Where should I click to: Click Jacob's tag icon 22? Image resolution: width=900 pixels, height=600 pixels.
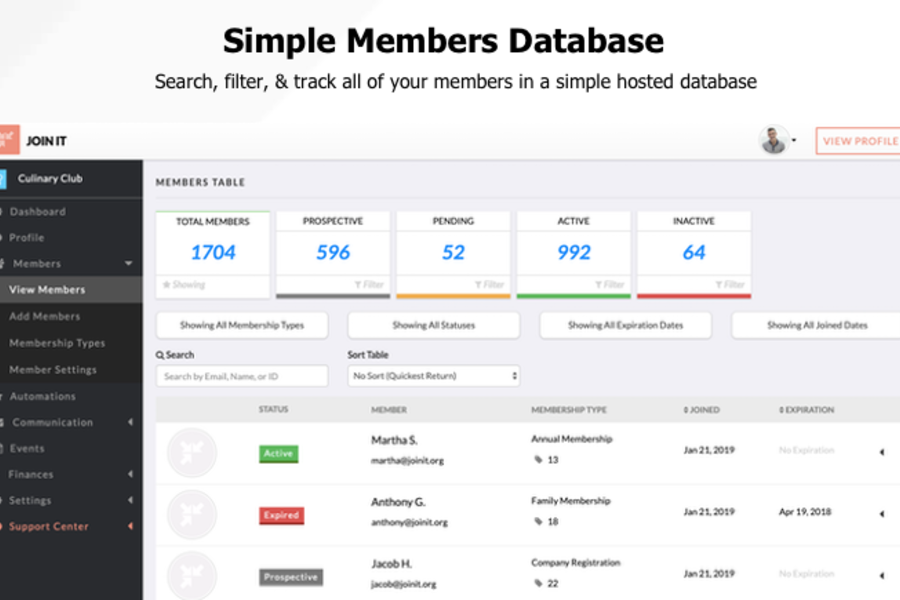point(538,583)
